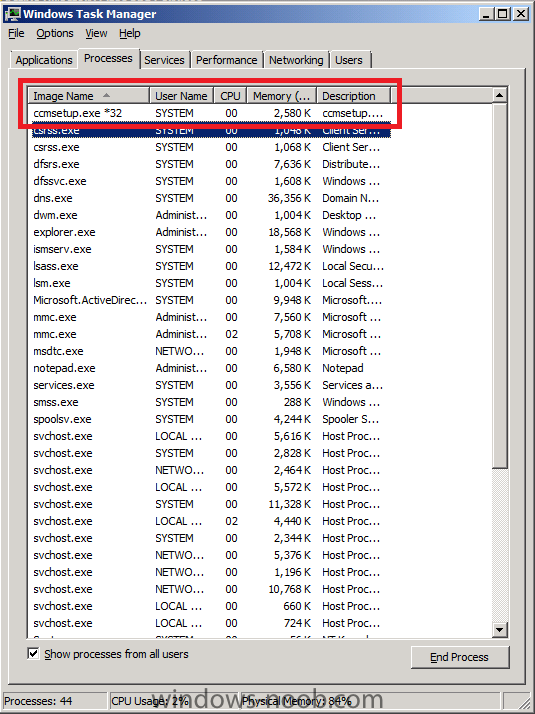Click the Notepad description cell

(x=343, y=368)
